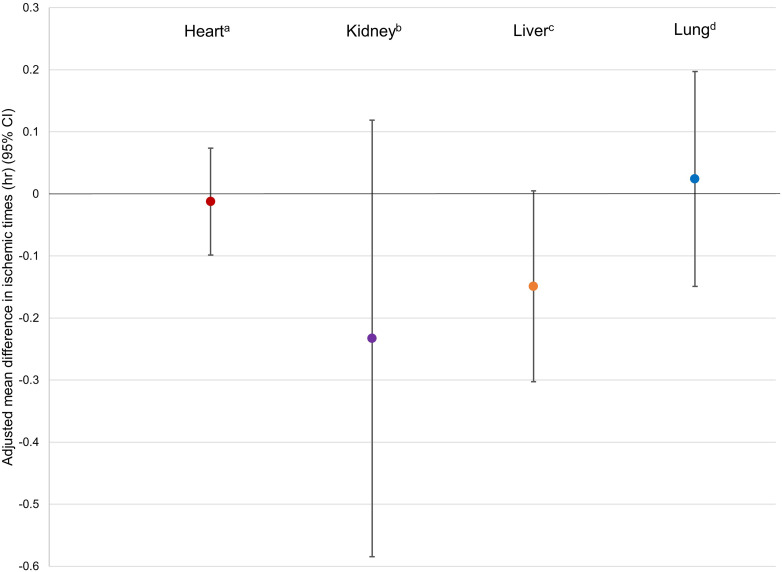Click the upper cap of Kidney error bar
Image resolution: width=782 pixels, height=572 pixels.
372,120
